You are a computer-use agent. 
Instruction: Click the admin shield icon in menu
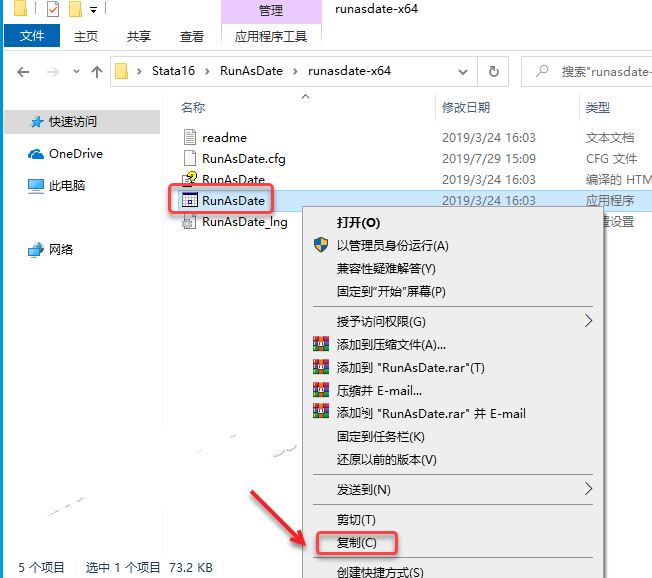(321, 245)
